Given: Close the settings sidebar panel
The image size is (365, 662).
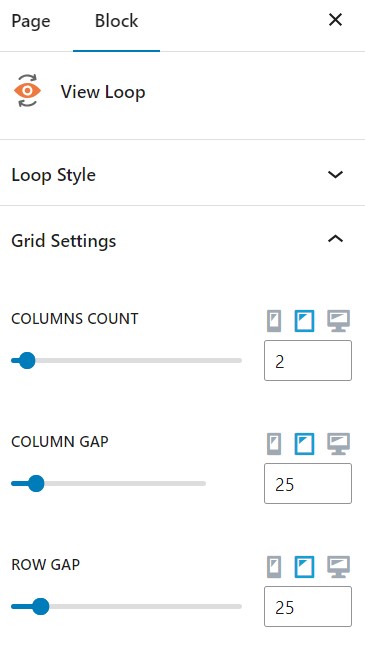Looking at the screenshot, I should (x=335, y=19).
